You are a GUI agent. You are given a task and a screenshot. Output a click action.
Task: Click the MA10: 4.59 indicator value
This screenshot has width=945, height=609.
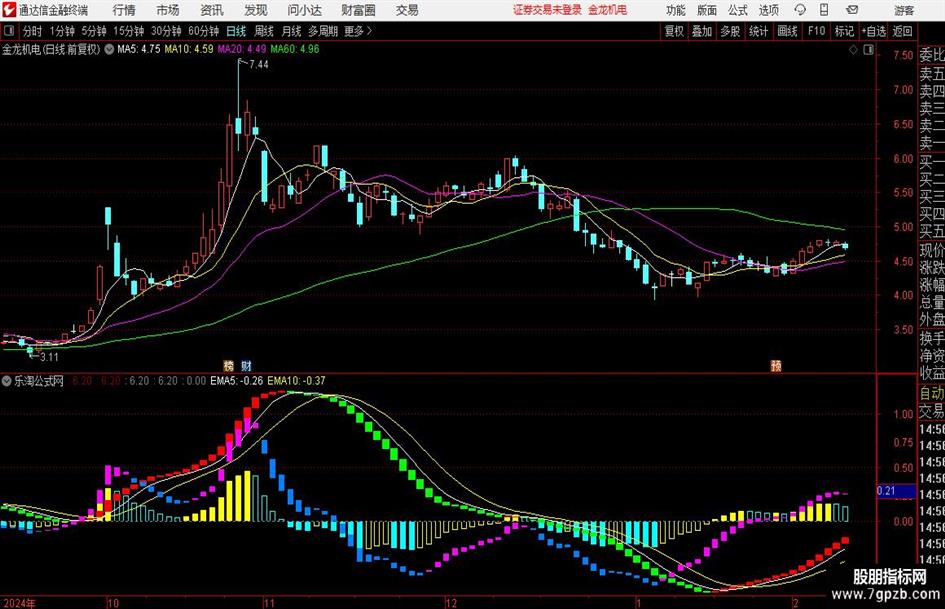click(189, 49)
